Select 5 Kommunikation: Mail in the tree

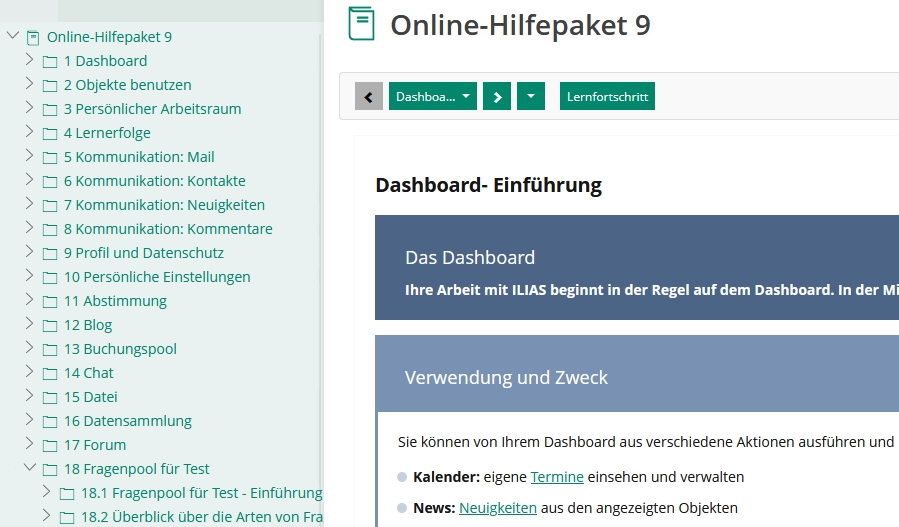(138, 157)
